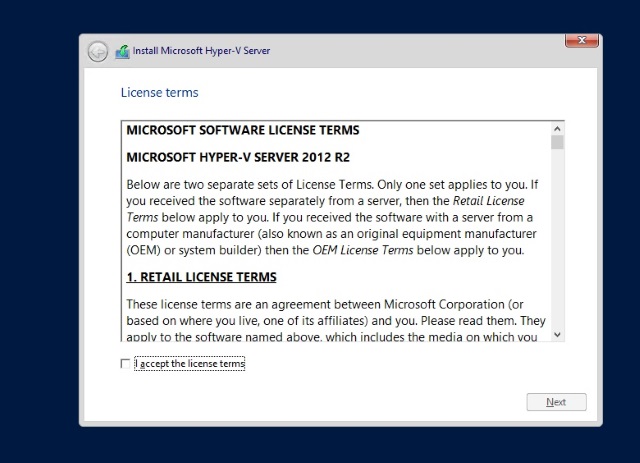Click paragraph starting "Below are two separate"
640x463 pixels.
(x=332, y=217)
